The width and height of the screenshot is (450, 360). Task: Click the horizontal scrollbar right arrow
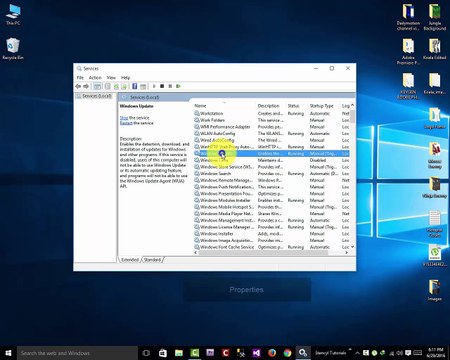pos(347,253)
